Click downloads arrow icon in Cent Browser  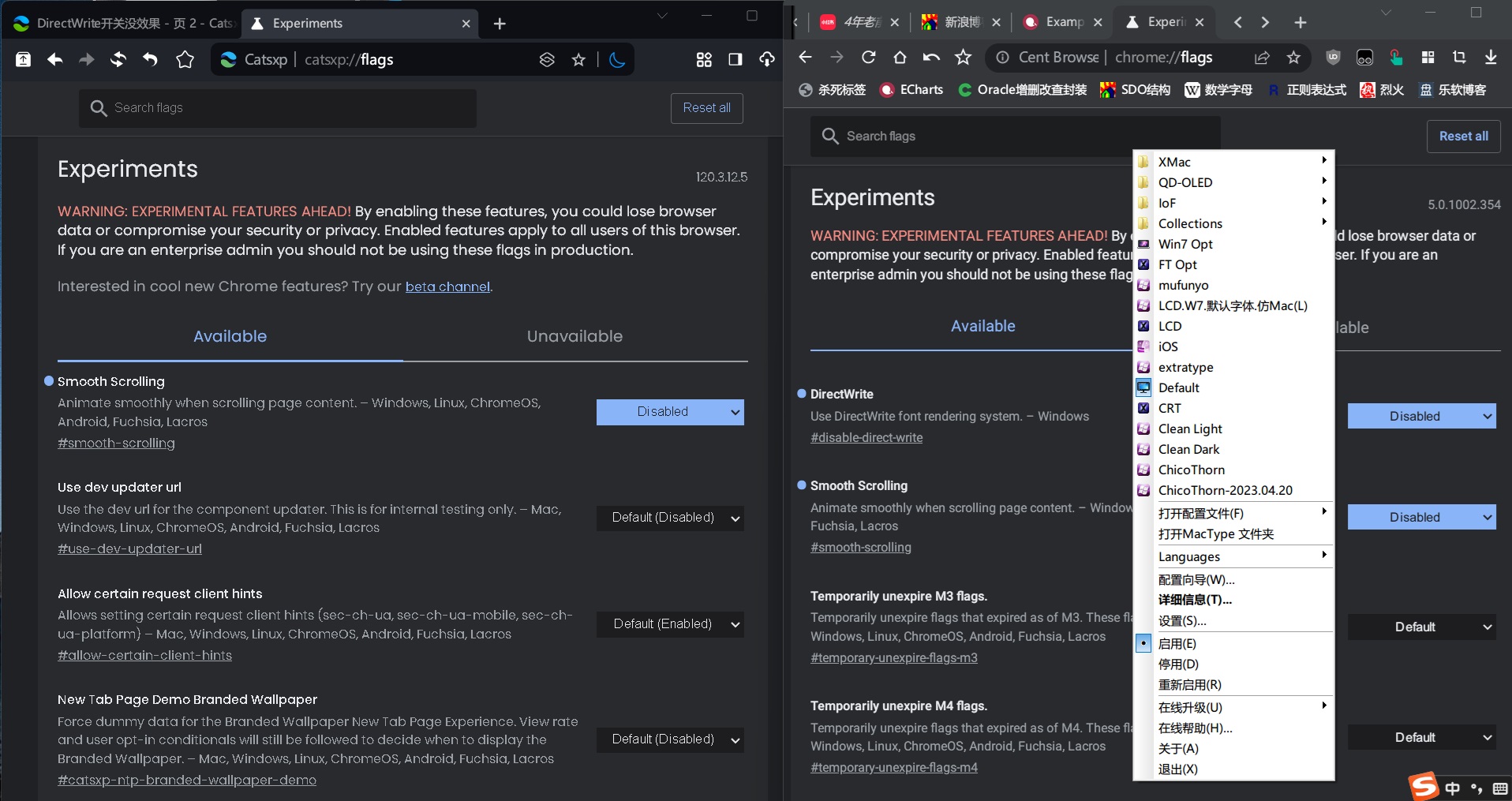point(1491,57)
